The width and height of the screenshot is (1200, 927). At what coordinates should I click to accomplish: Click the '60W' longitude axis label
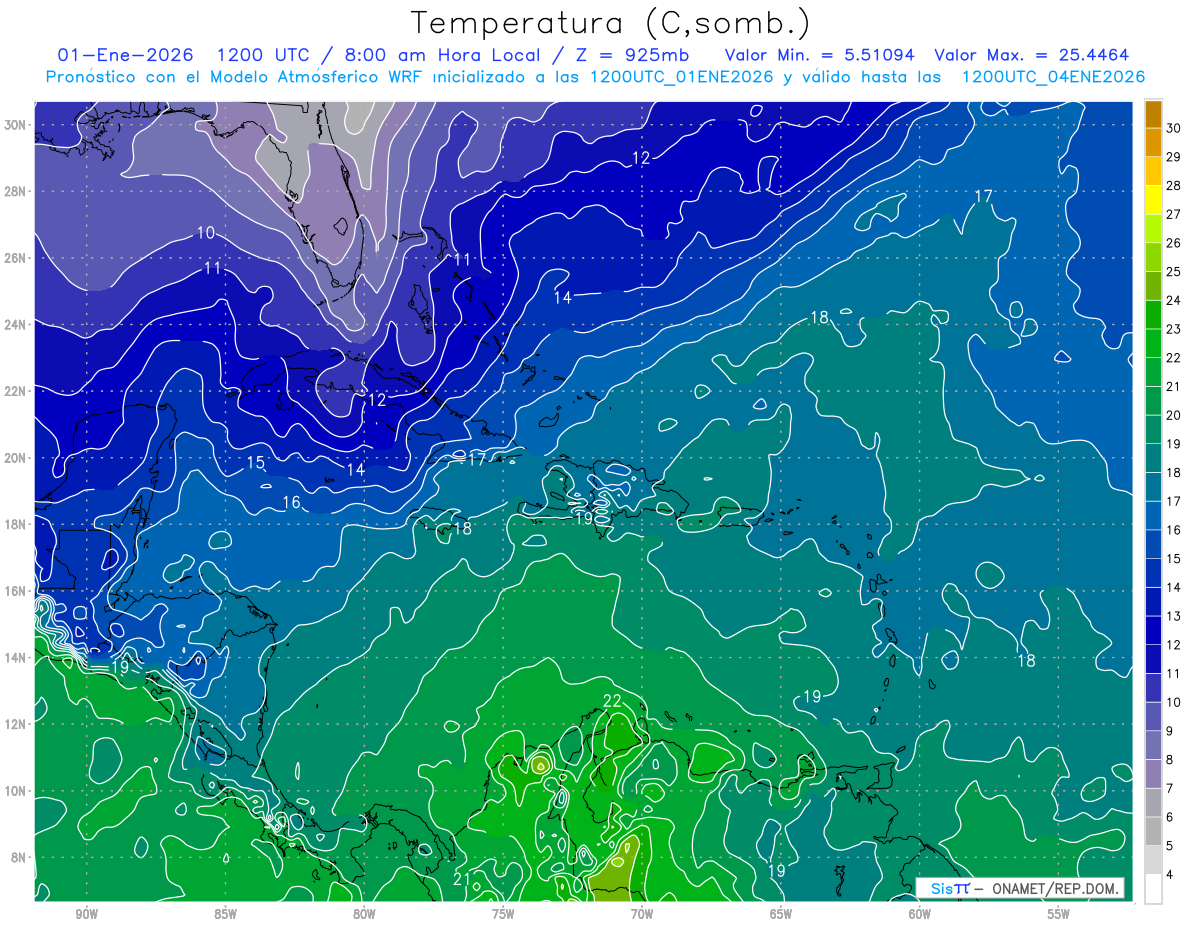920,915
